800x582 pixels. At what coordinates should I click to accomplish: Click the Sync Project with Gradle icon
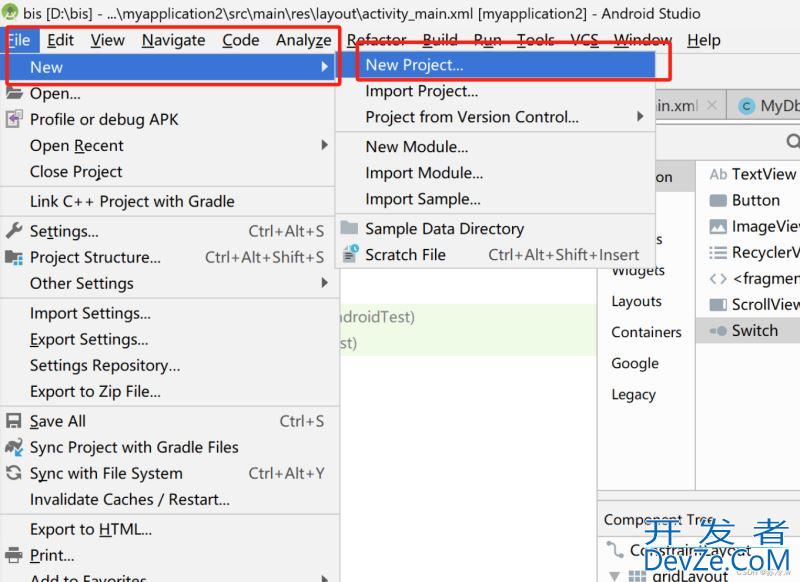click(x=14, y=447)
